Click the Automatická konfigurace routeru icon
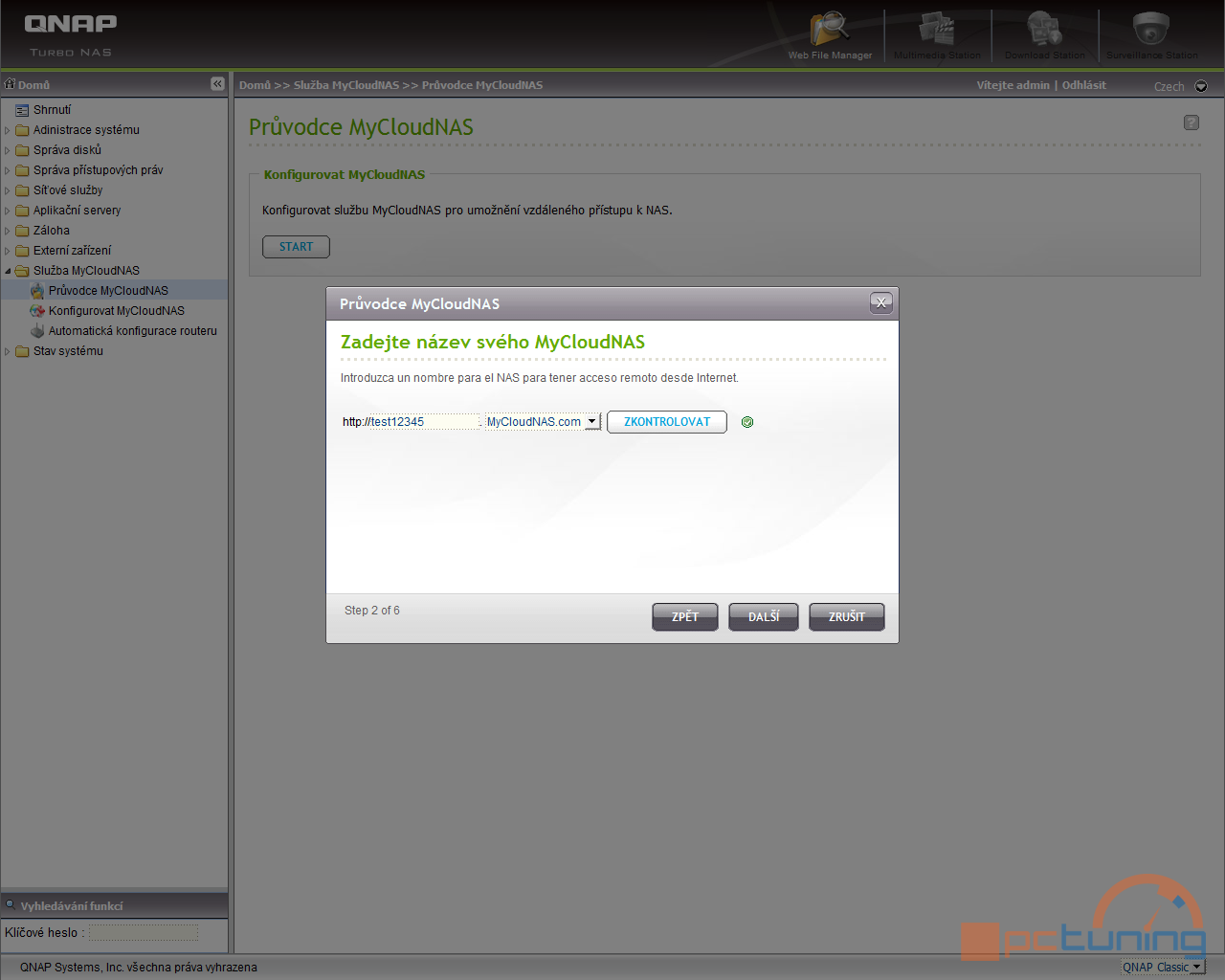Image resolution: width=1225 pixels, height=980 pixels. [37, 331]
